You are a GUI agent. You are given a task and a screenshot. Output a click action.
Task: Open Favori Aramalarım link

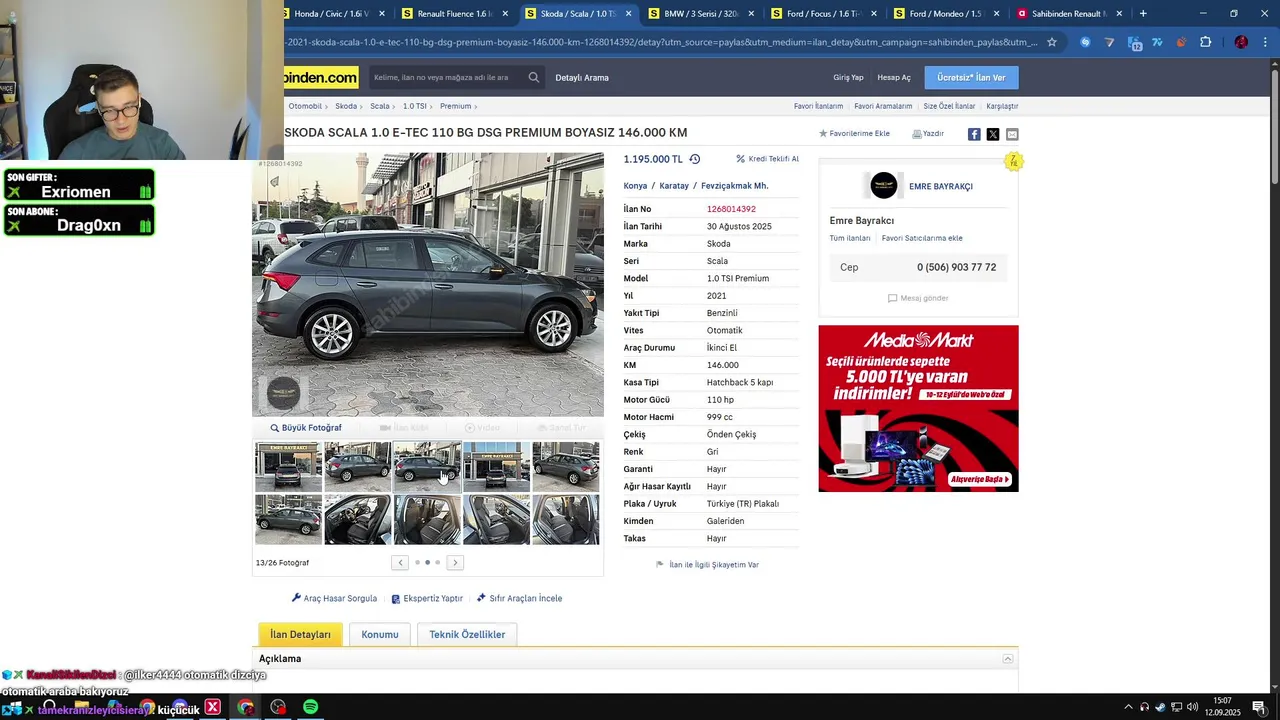click(x=883, y=106)
